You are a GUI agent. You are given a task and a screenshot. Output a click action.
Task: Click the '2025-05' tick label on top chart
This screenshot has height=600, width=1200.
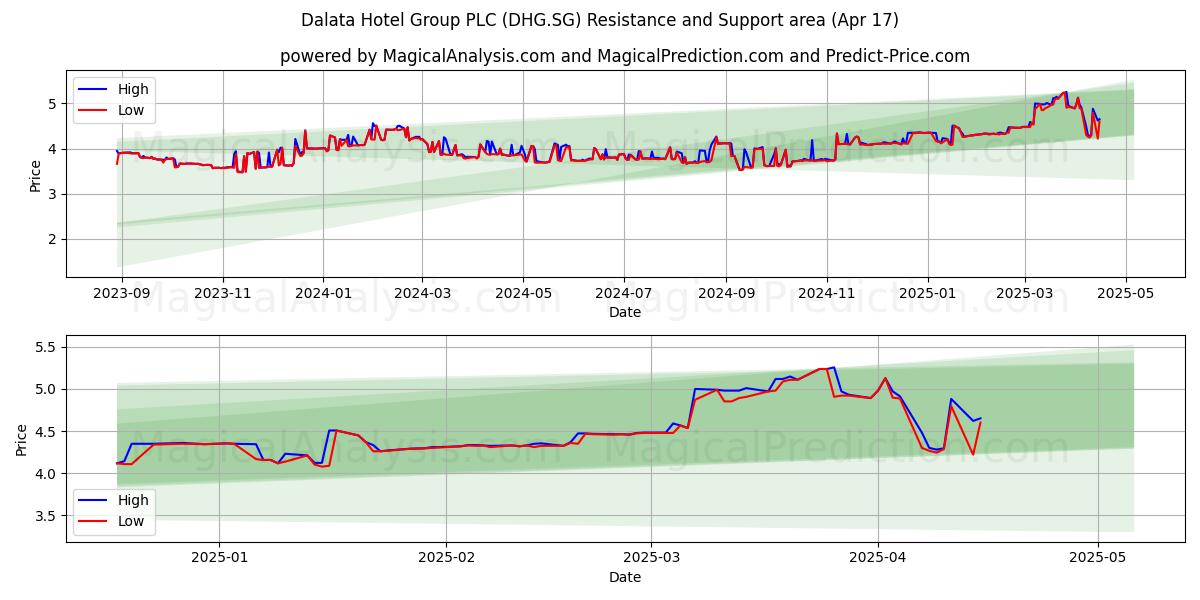pyautogui.click(x=1126, y=293)
